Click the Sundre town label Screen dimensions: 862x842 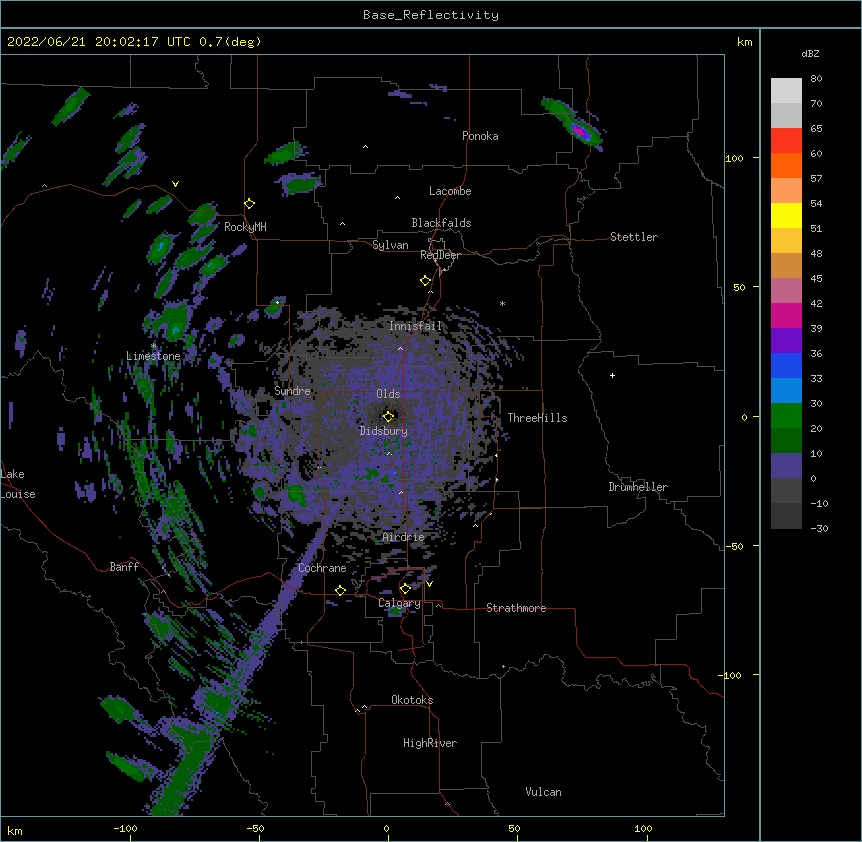(292, 391)
